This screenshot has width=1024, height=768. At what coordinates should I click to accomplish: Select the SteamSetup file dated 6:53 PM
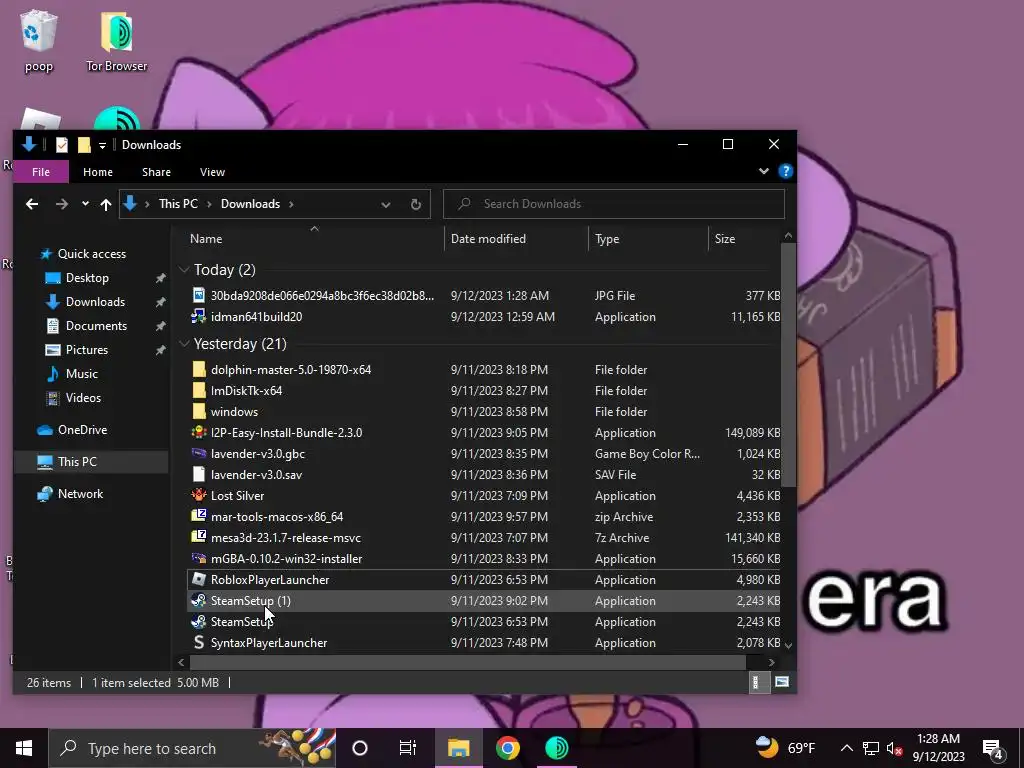[484, 622]
